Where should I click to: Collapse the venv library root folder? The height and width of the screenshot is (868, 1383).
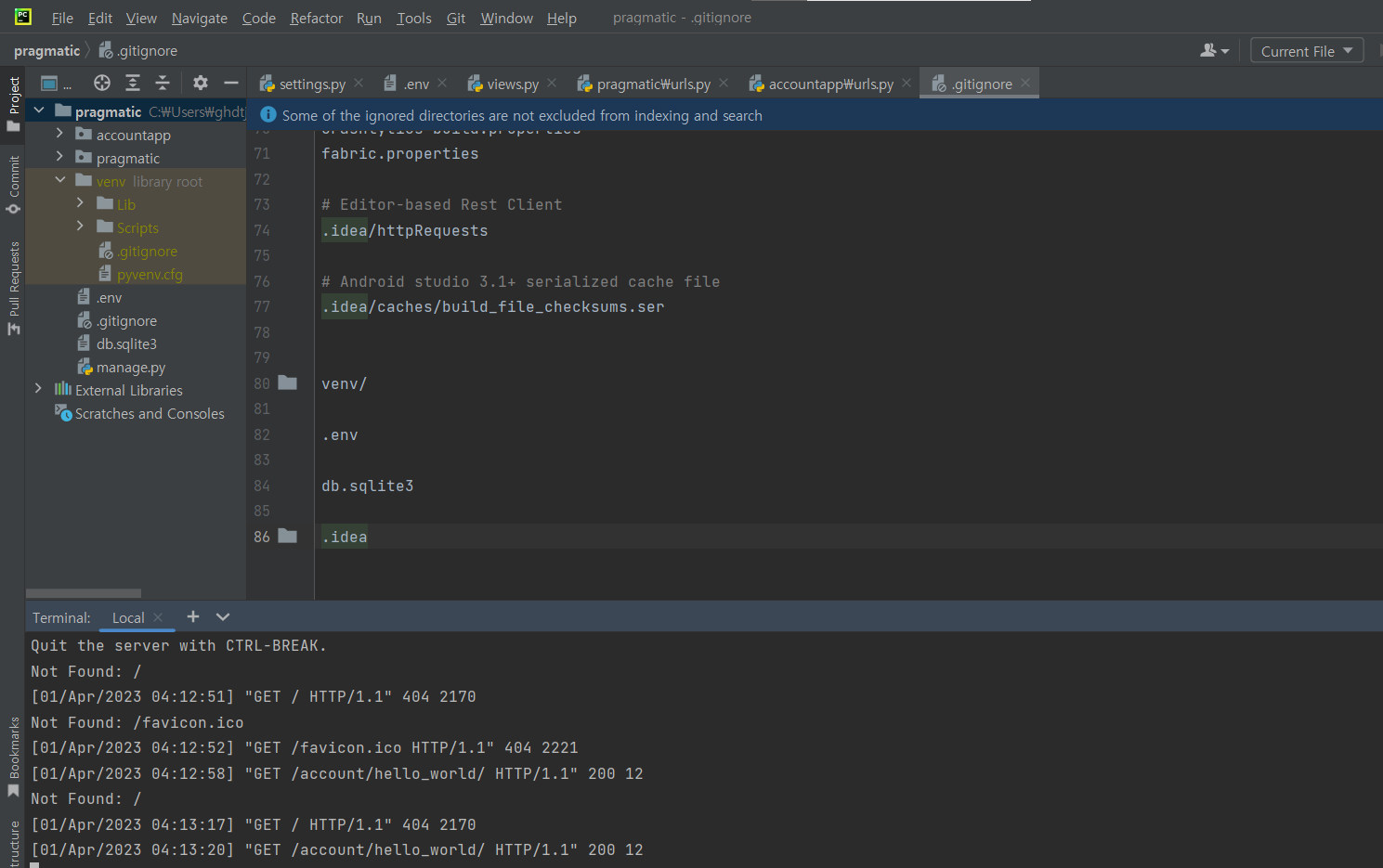pos(59,180)
